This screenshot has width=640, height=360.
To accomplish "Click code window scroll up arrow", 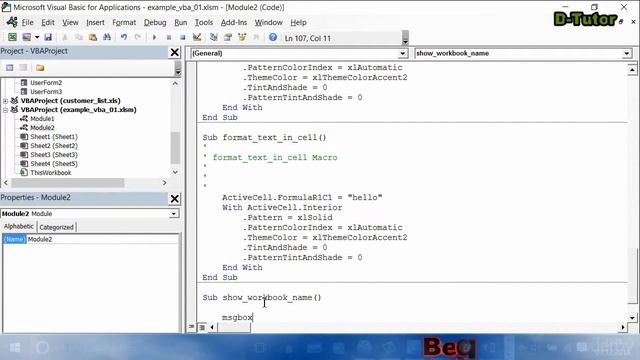I will [x=632, y=70].
